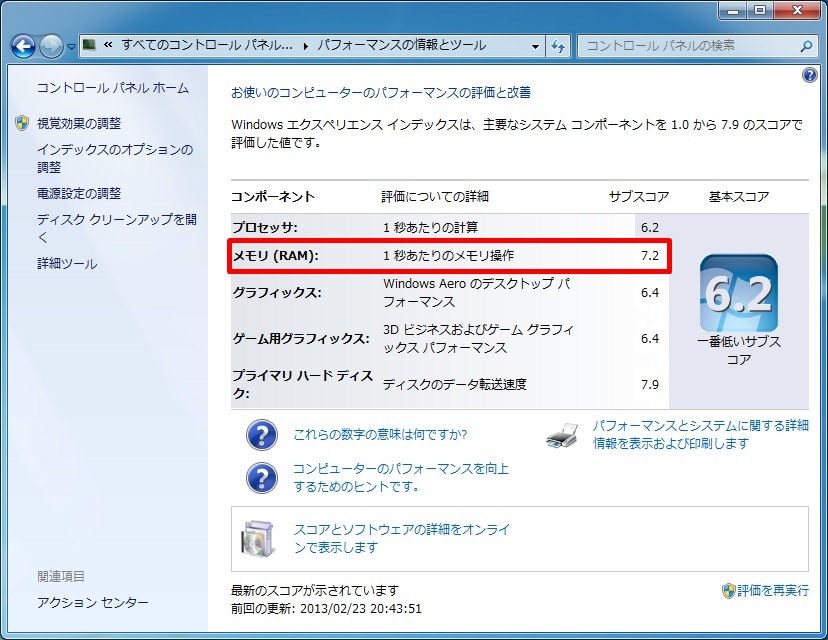Select パフォーマンスの情報とツール breadcrumb

(x=401, y=45)
